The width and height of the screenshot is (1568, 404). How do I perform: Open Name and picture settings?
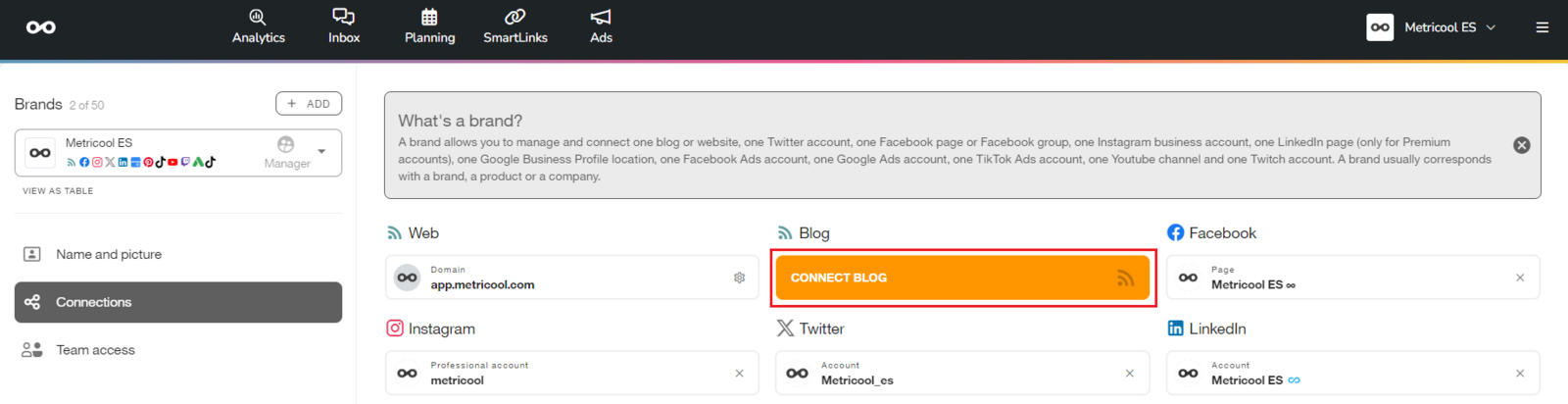click(108, 254)
